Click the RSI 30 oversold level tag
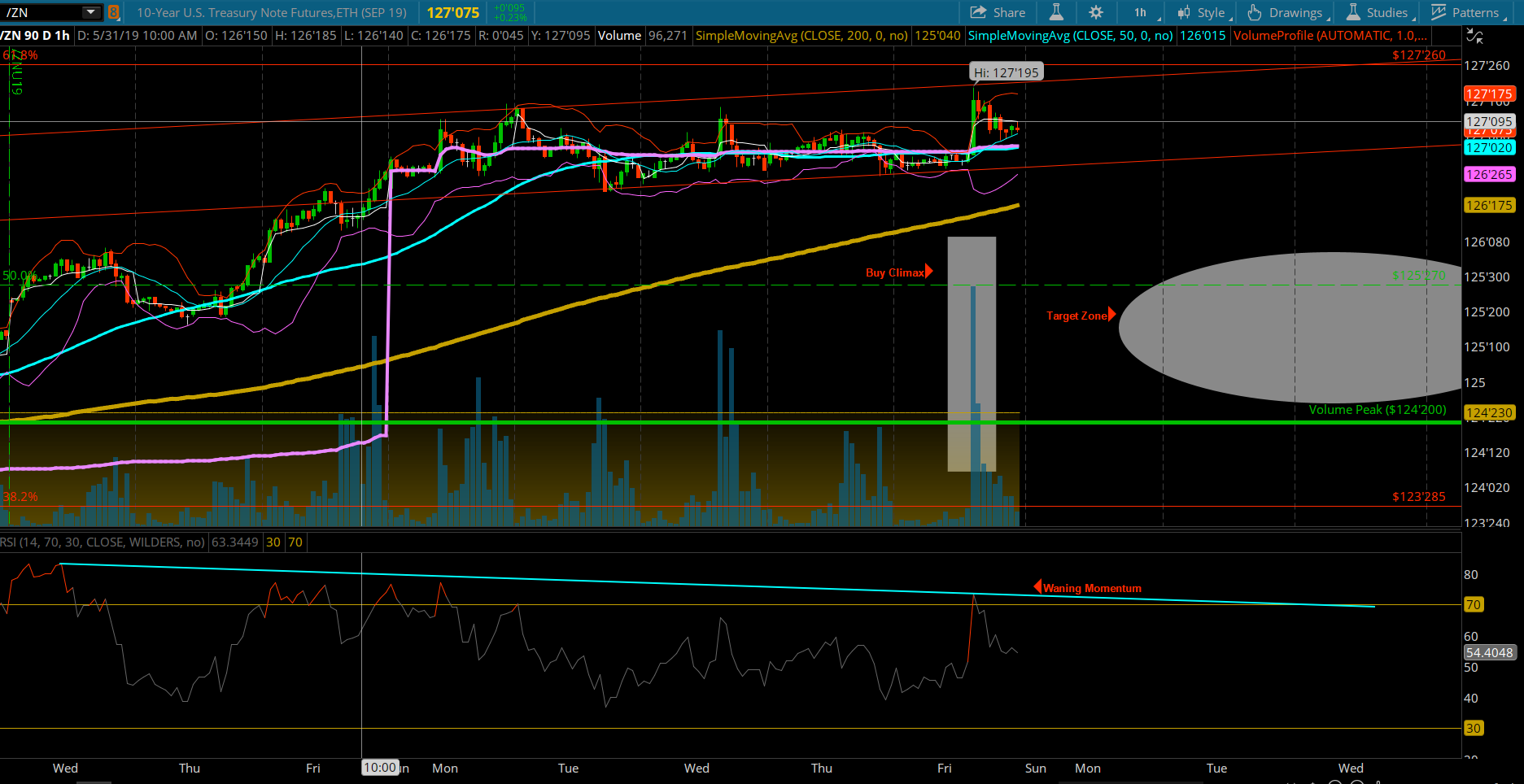The height and width of the screenshot is (784, 1524). [1474, 728]
